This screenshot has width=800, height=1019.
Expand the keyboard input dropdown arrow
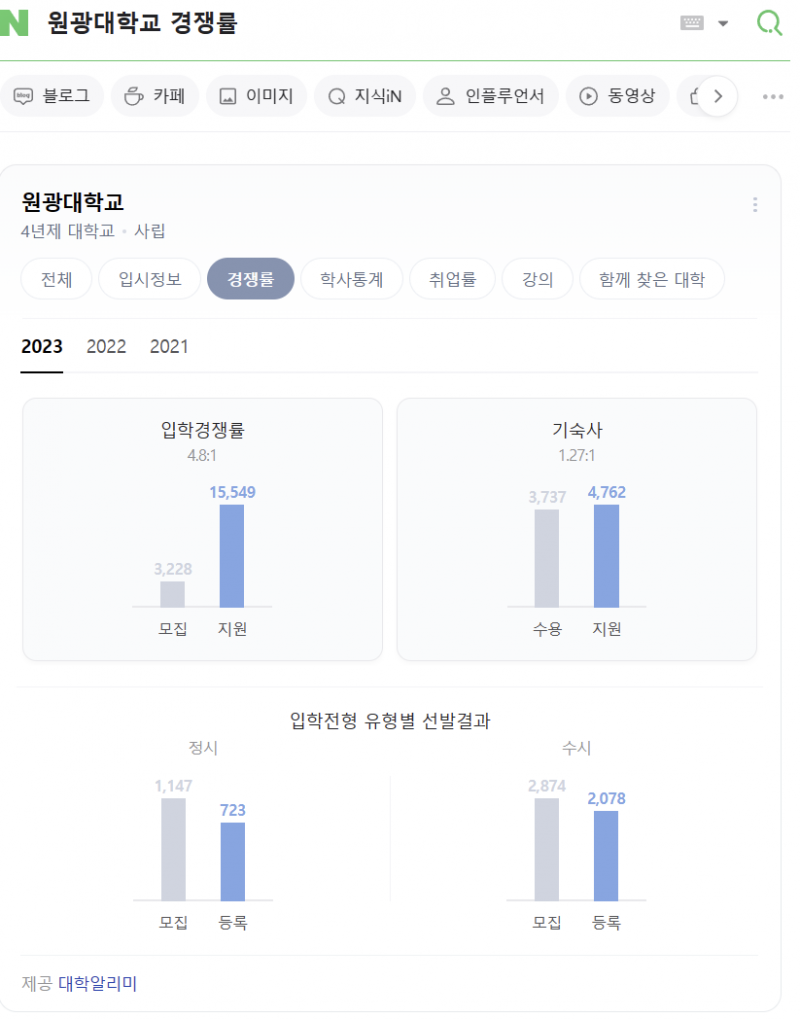723,23
